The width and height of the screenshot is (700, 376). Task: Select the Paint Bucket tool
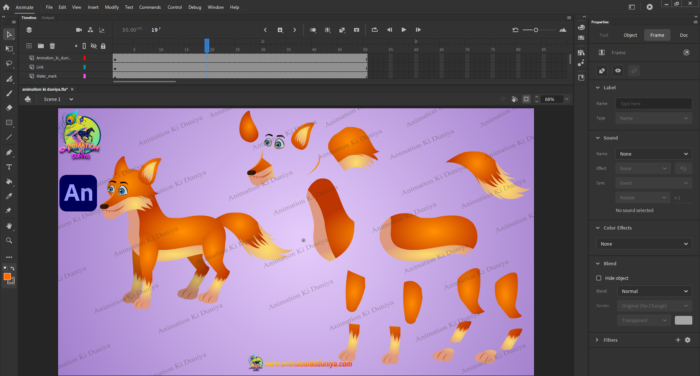coord(9,181)
